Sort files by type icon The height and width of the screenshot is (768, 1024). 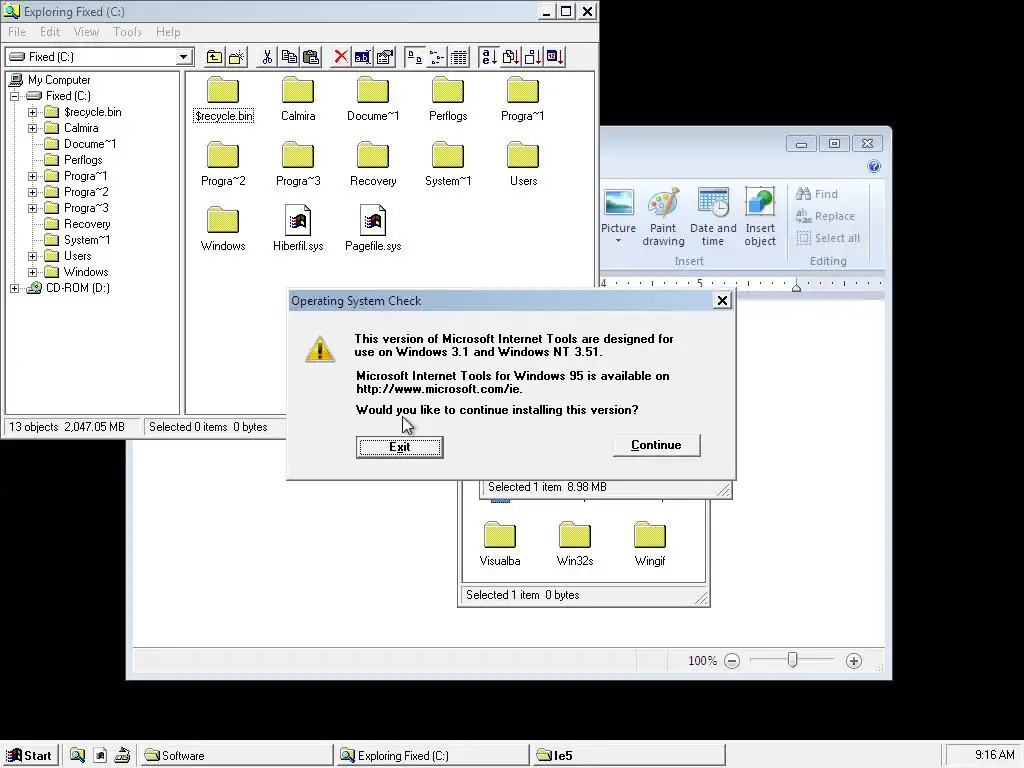click(511, 57)
